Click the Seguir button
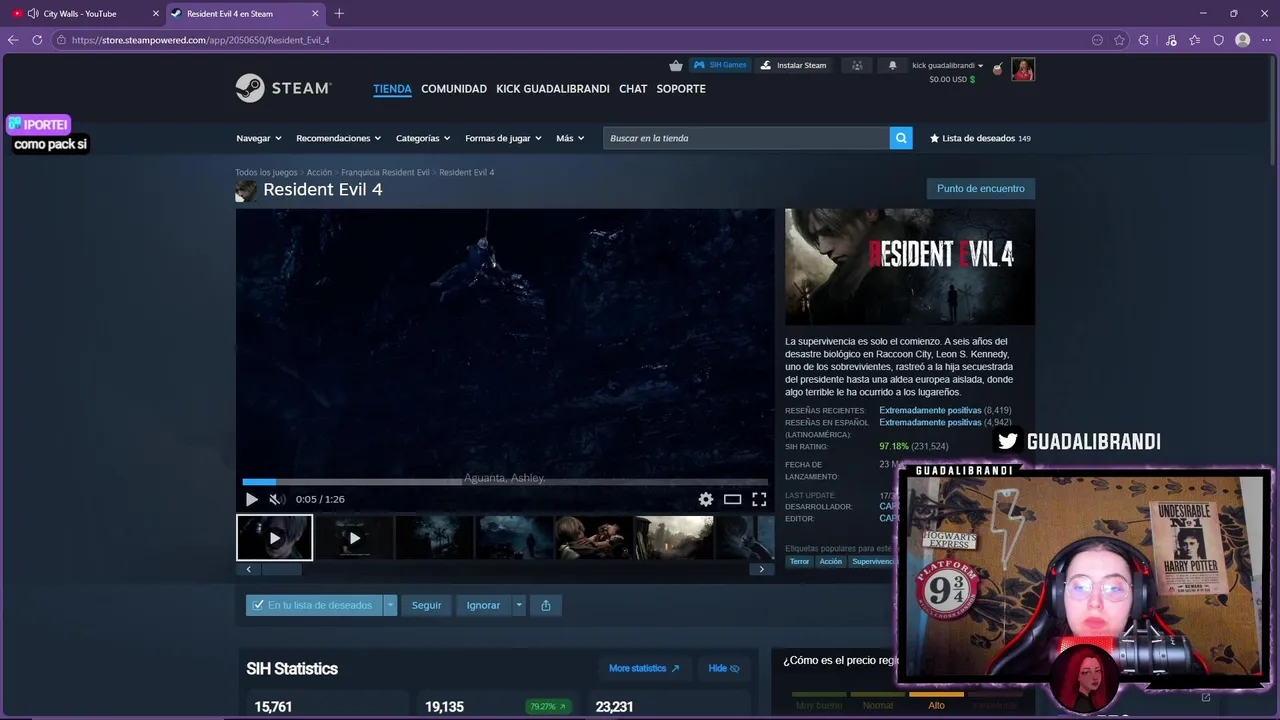 (426, 605)
